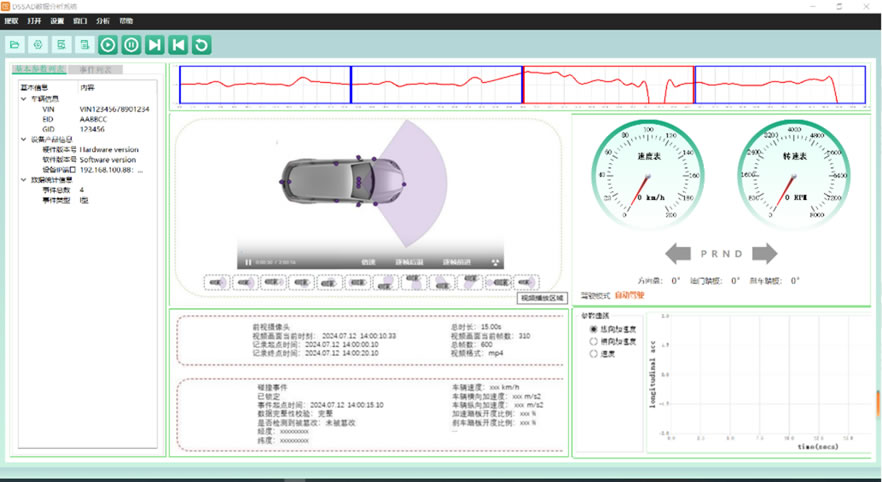Click 倍速 in the video player bar
The height and width of the screenshot is (482, 882).
pyautogui.click(x=368, y=262)
